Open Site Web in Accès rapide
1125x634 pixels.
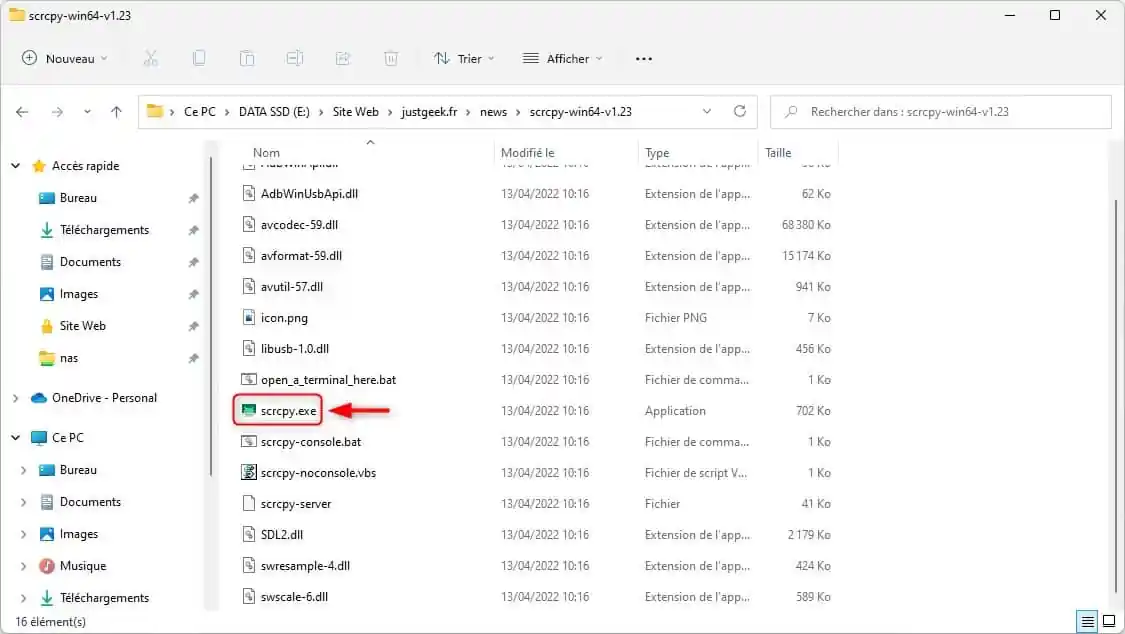(x=82, y=326)
